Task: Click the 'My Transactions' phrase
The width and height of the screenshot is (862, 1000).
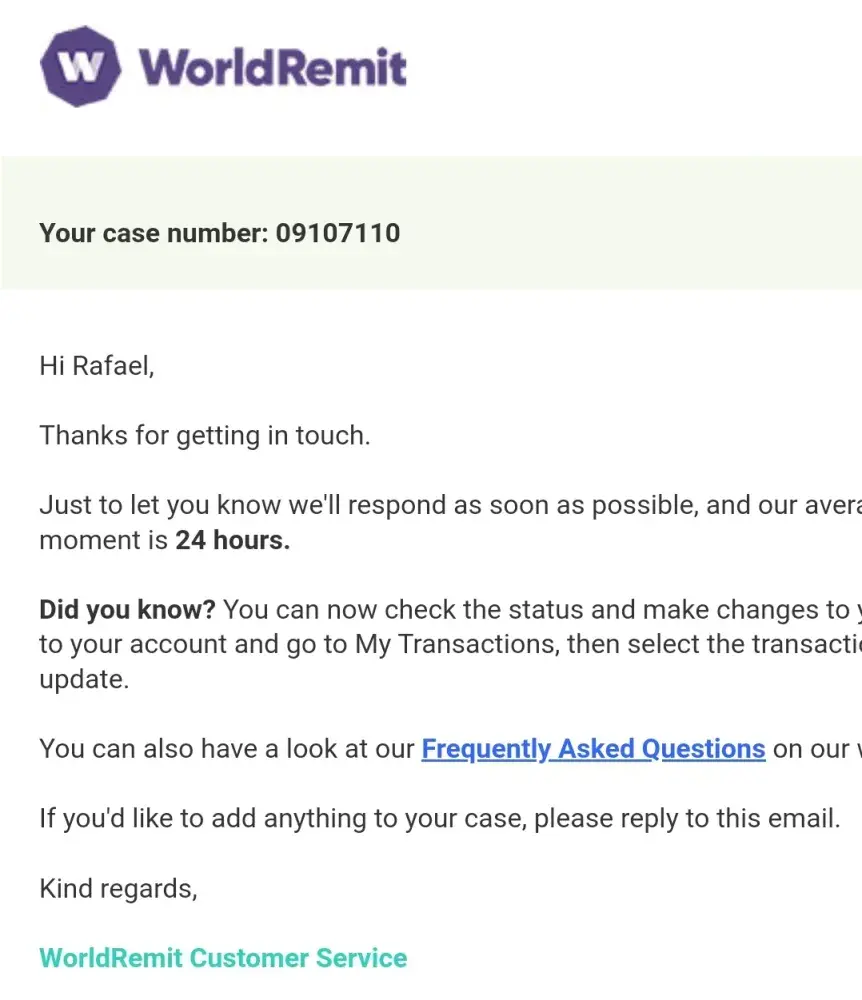Action: click(x=454, y=645)
